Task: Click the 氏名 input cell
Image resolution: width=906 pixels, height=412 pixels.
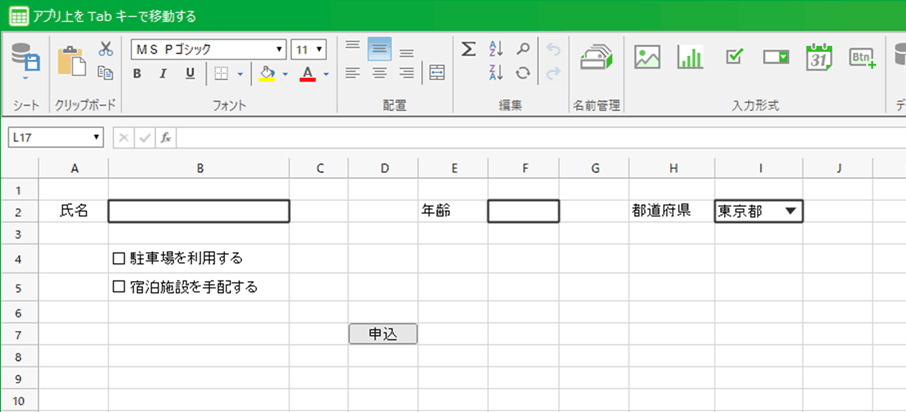Action: pos(199,211)
